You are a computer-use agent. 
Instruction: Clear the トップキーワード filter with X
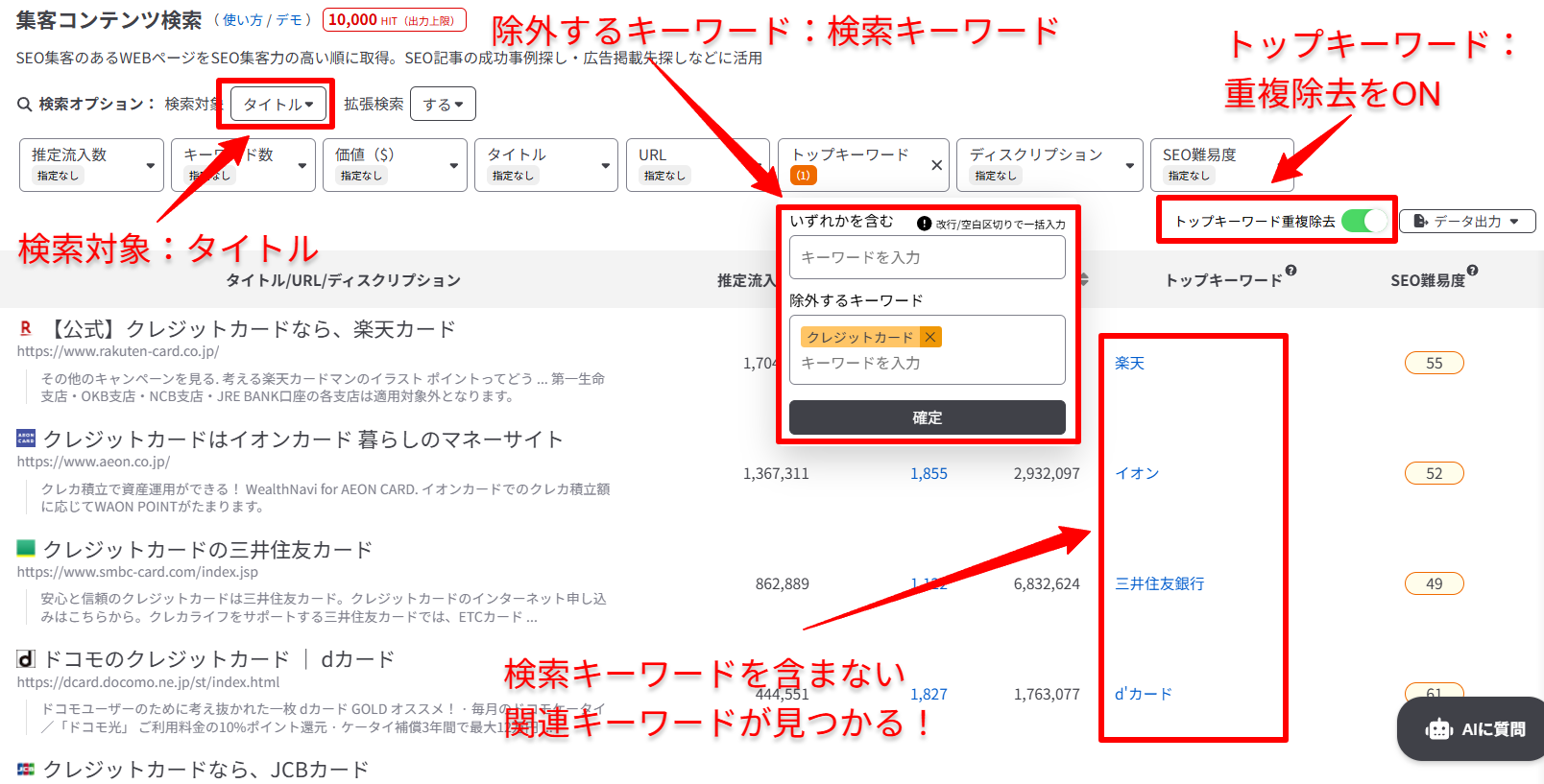(936, 165)
